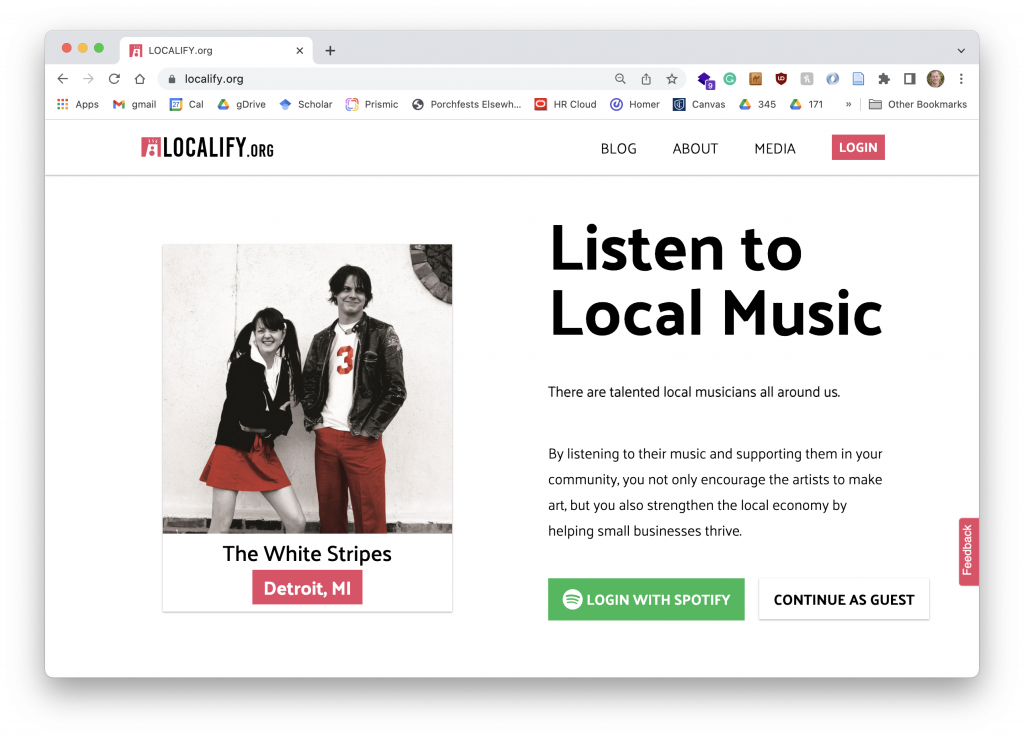1024x737 pixels.
Task: Toggle the browser side panel icon
Action: (909, 79)
